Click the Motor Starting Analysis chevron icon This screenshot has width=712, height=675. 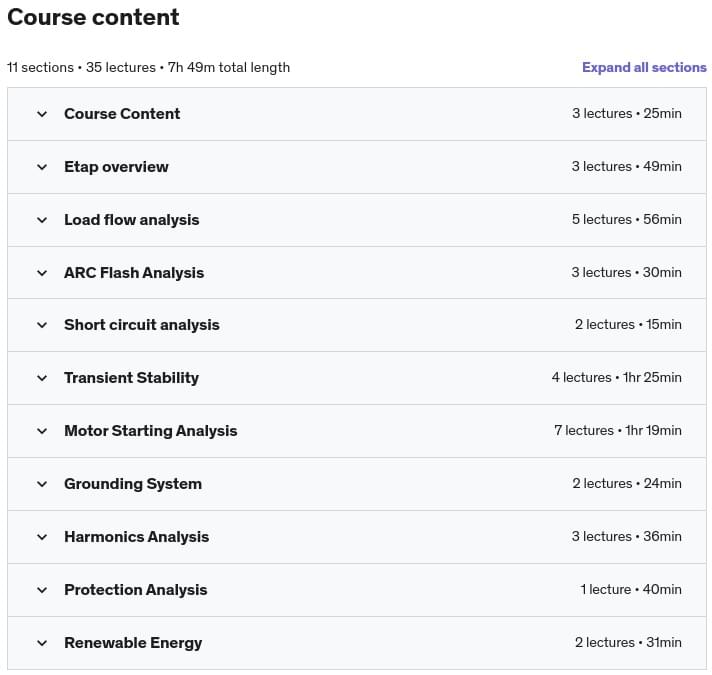coord(42,431)
